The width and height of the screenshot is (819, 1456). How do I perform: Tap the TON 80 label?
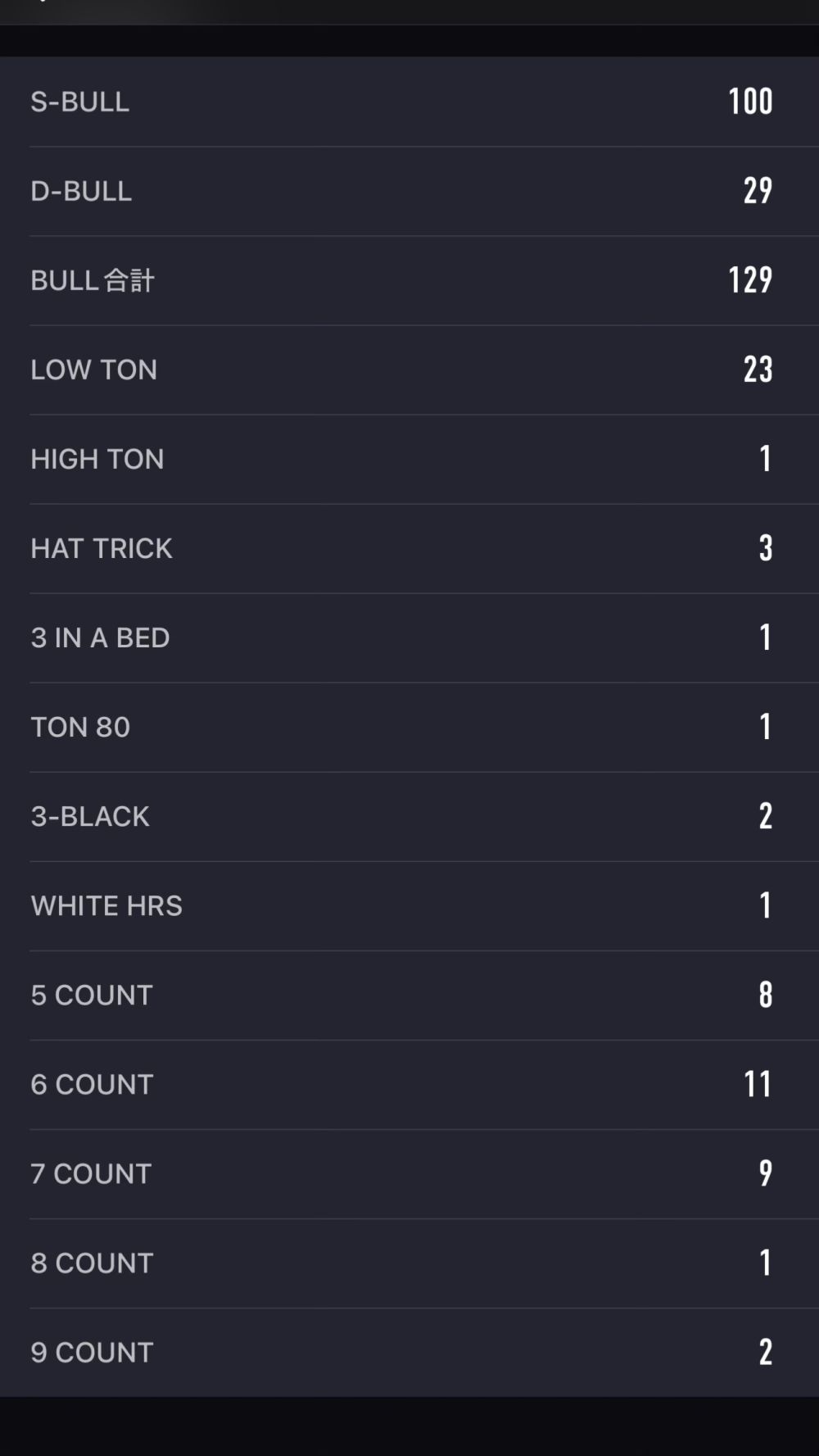(80, 727)
